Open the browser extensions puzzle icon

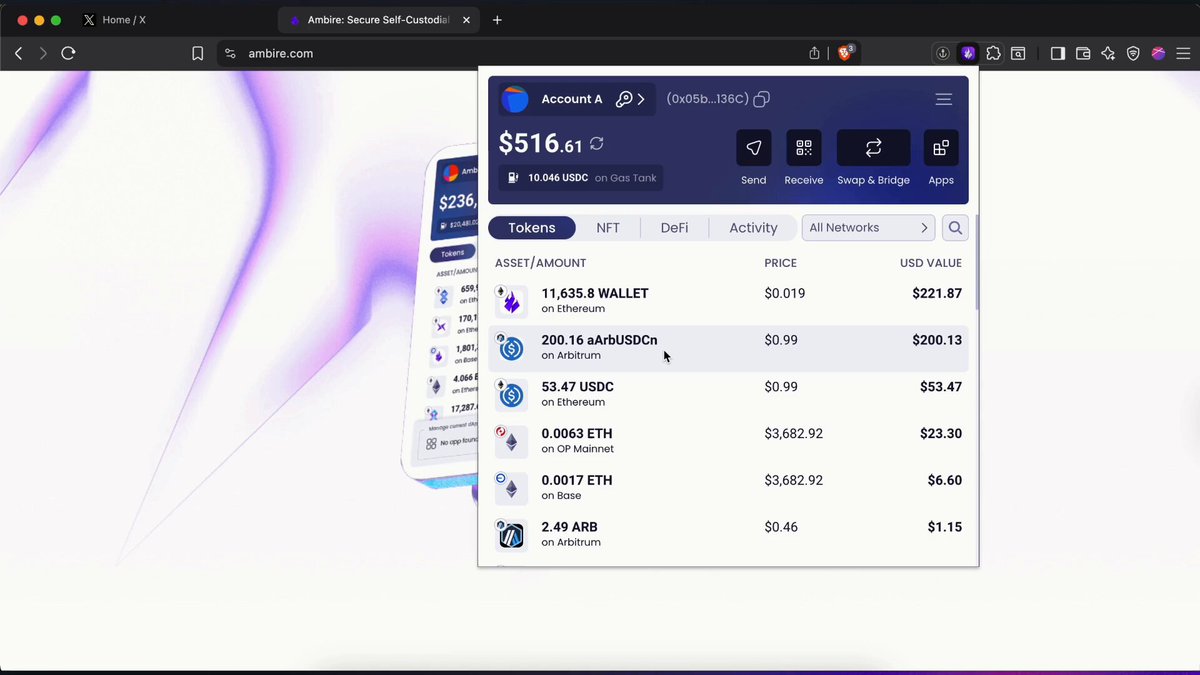(993, 53)
